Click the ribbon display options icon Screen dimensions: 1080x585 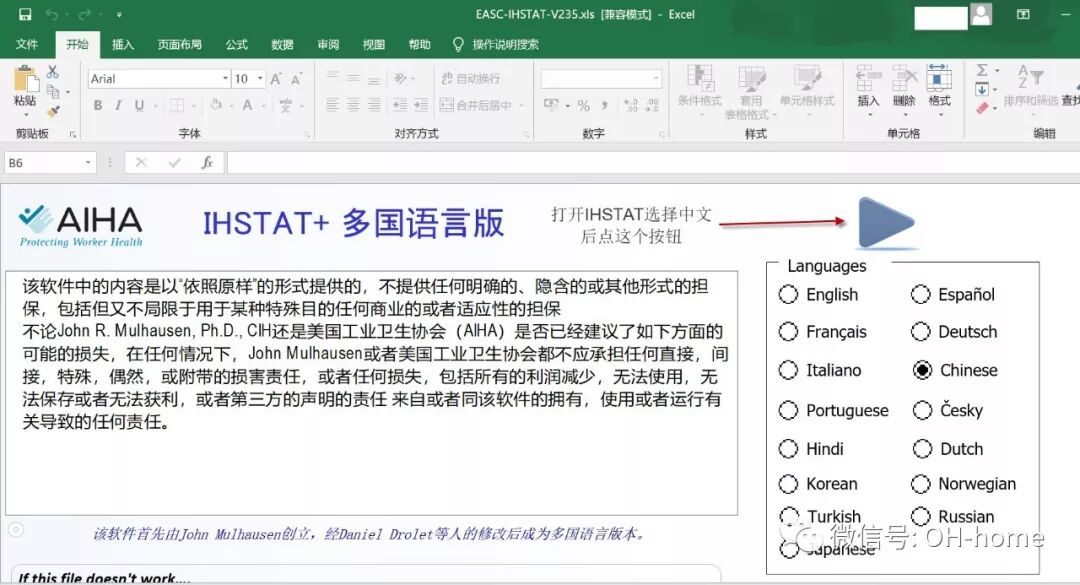pyautogui.click(x=1023, y=14)
